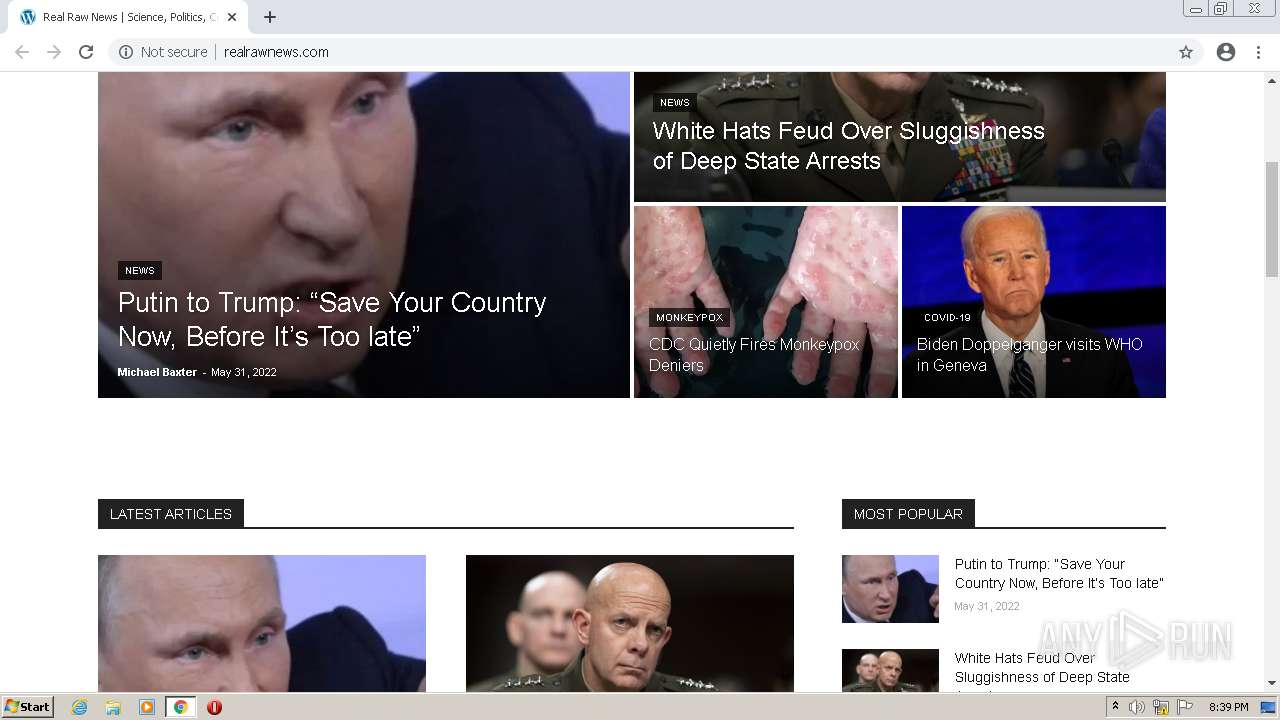Click the NEWS tag on White Hats story
Viewport: 1280px width, 720px height.
(675, 102)
